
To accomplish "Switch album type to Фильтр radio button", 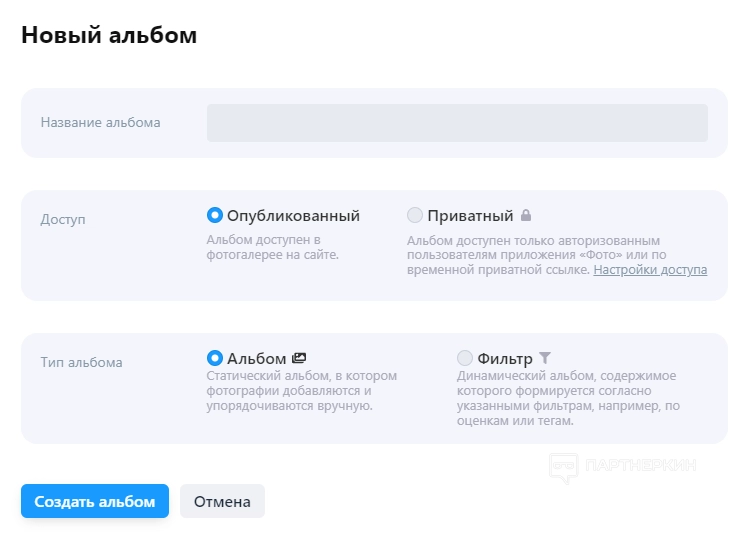I will coord(465,358).
